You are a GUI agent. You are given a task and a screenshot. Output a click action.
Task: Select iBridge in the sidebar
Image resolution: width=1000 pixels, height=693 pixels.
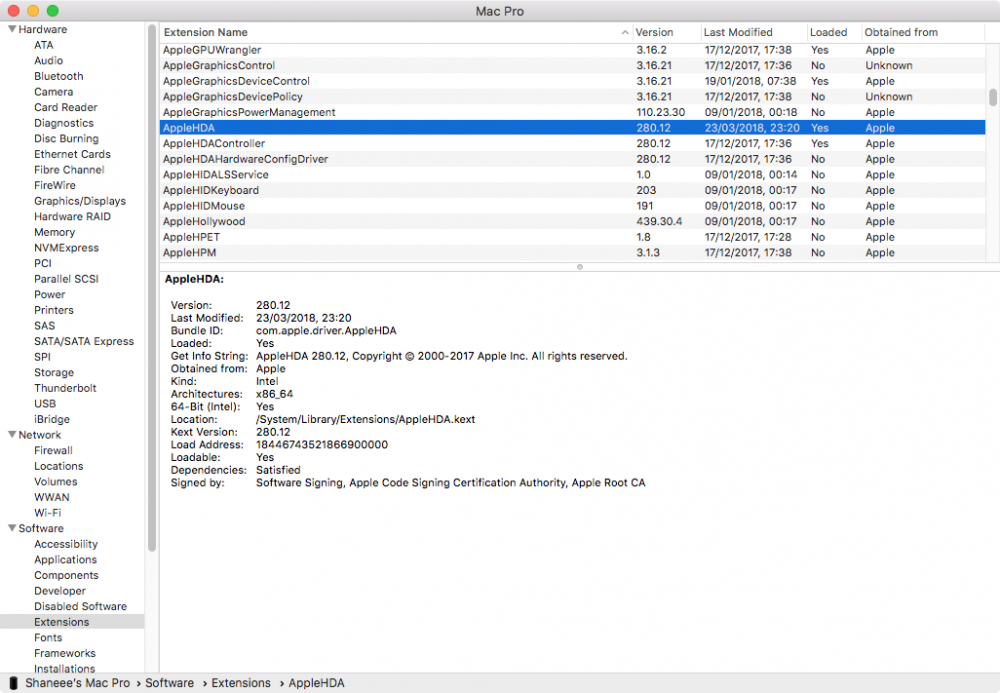[52, 419]
